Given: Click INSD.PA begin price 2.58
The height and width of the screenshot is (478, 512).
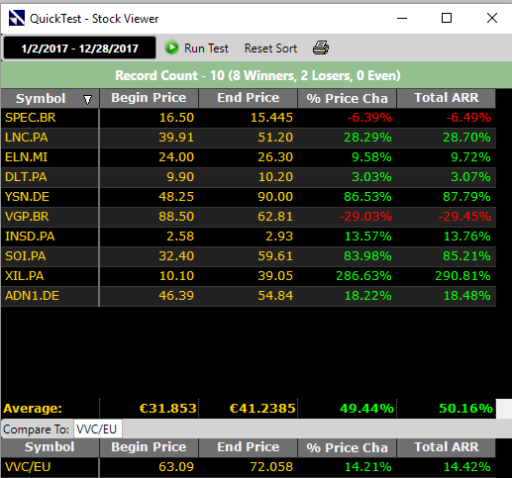Looking at the screenshot, I should [x=180, y=236].
